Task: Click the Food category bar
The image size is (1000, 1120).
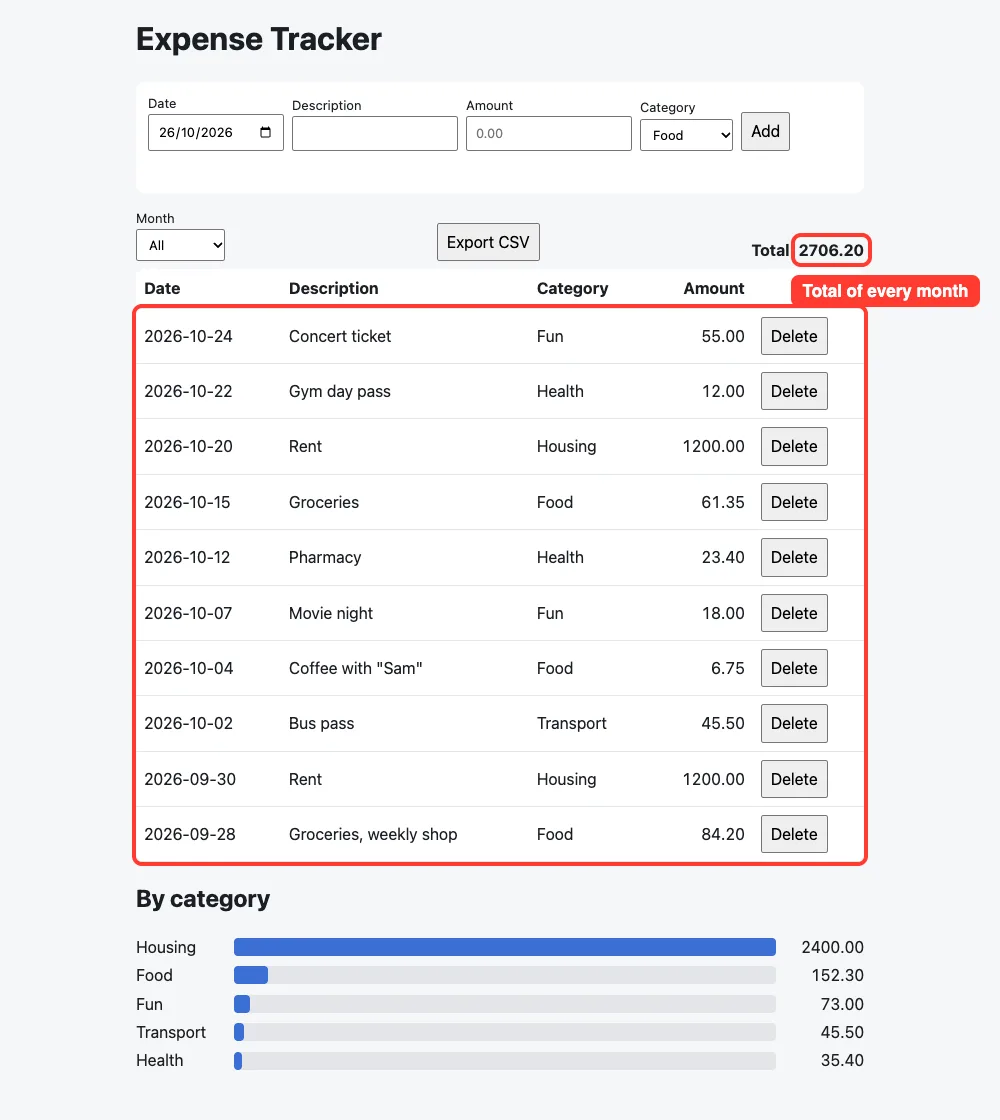Action: [505, 975]
